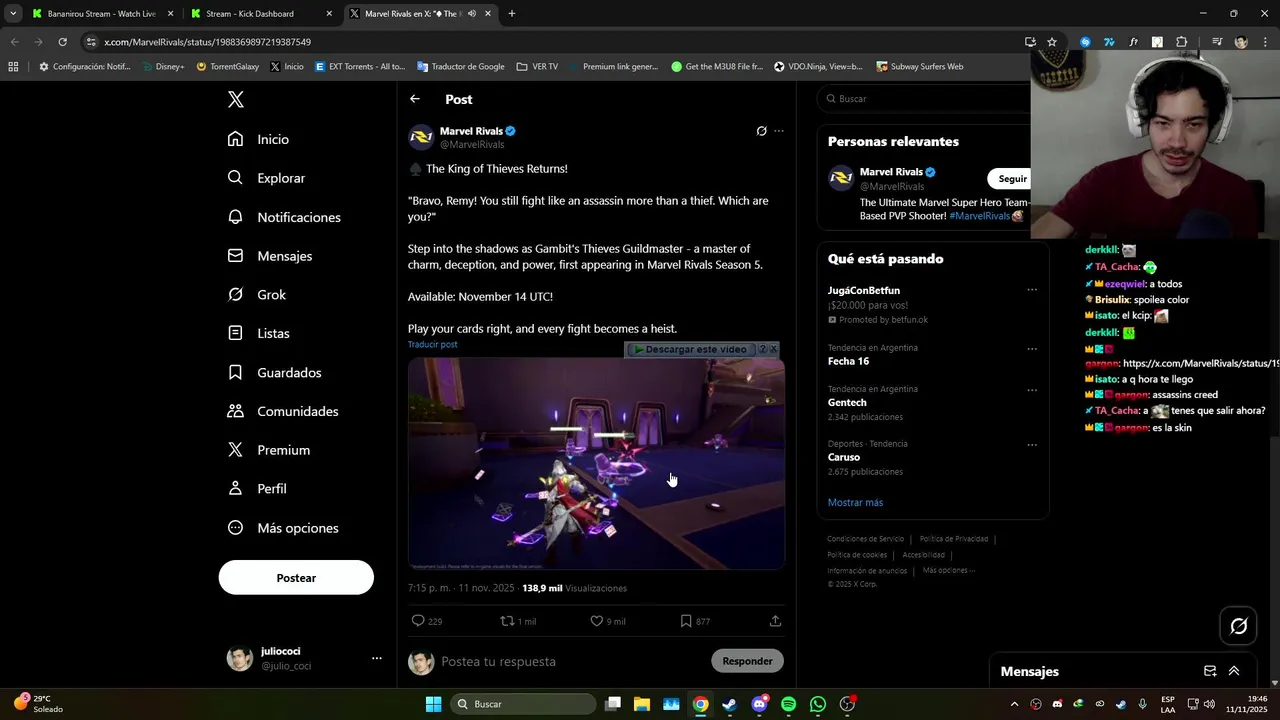This screenshot has height=720, width=1280.
Task: Open the post's three-dot menu
Action: (x=779, y=131)
